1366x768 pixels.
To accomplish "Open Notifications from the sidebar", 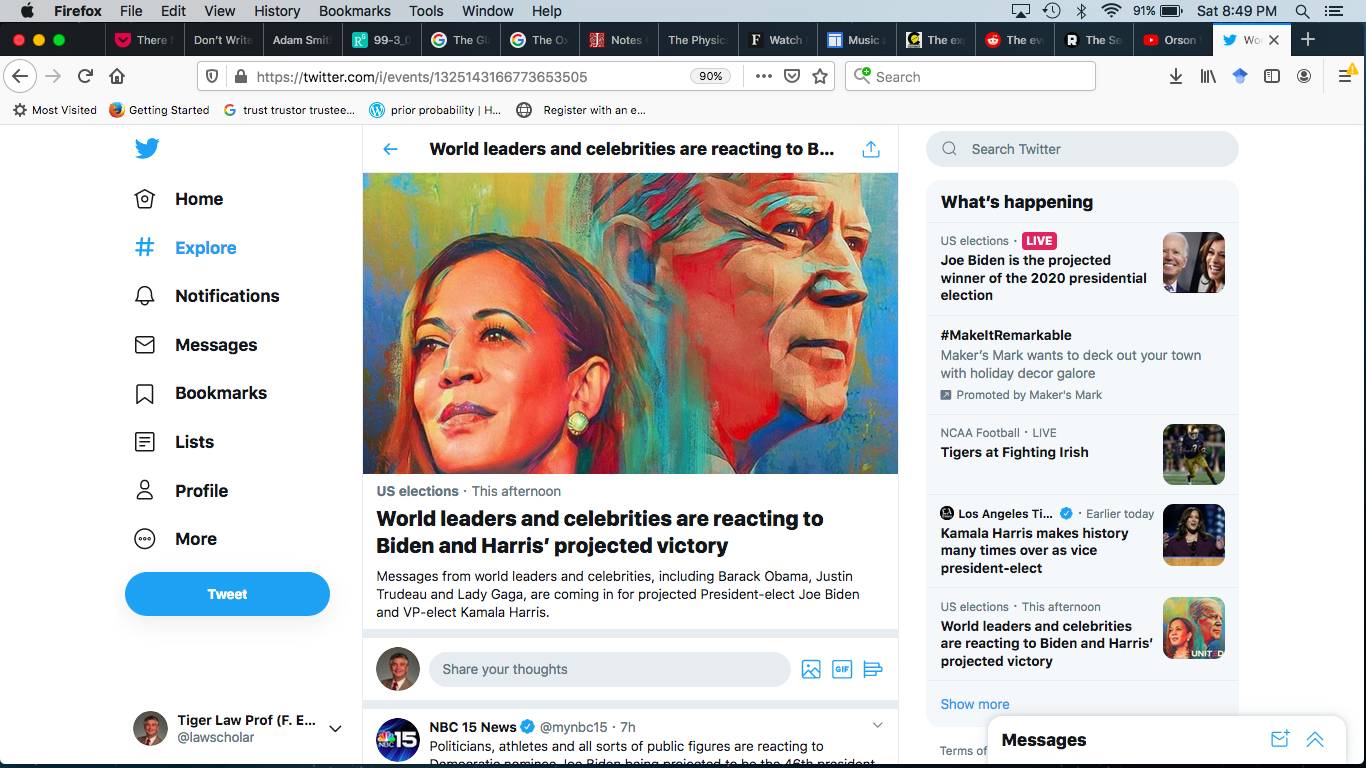I will click(227, 296).
